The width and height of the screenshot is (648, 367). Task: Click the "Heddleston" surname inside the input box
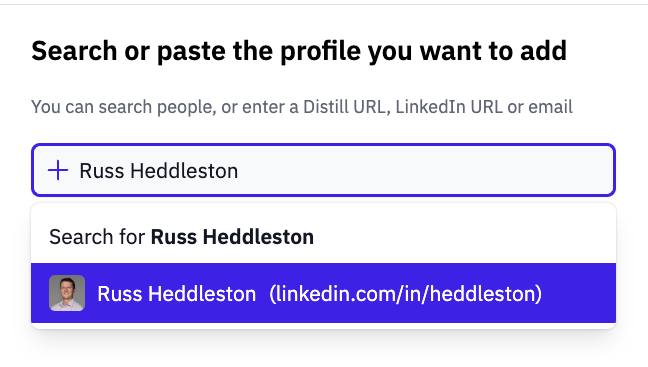(184, 171)
